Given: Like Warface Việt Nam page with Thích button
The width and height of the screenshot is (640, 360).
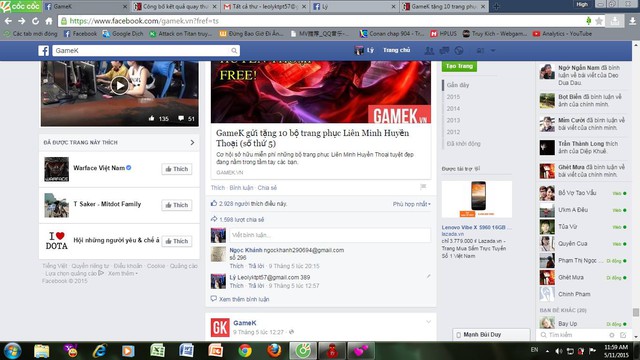Looking at the screenshot, I should coord(177,169).
